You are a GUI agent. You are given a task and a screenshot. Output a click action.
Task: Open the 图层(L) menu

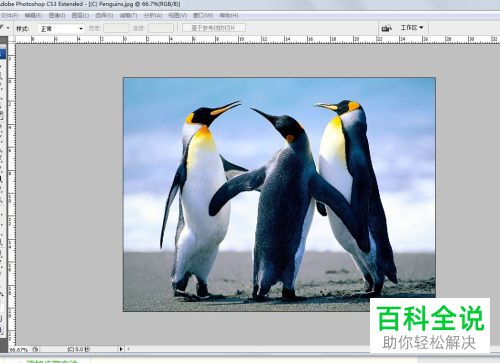click(80, 15)
